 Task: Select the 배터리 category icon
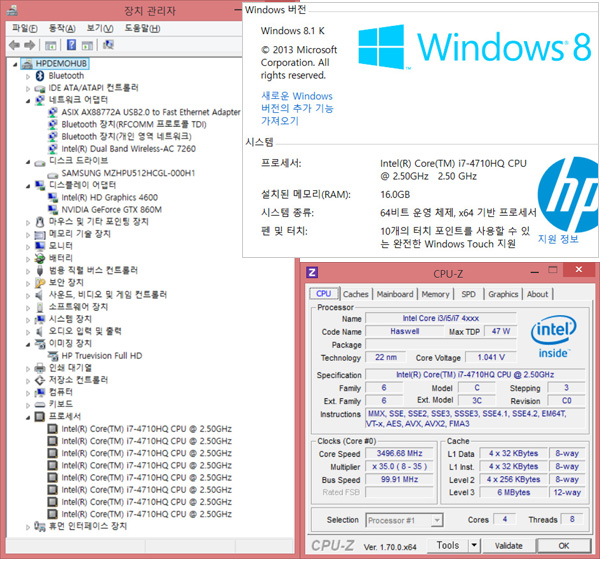click(40, 258)
